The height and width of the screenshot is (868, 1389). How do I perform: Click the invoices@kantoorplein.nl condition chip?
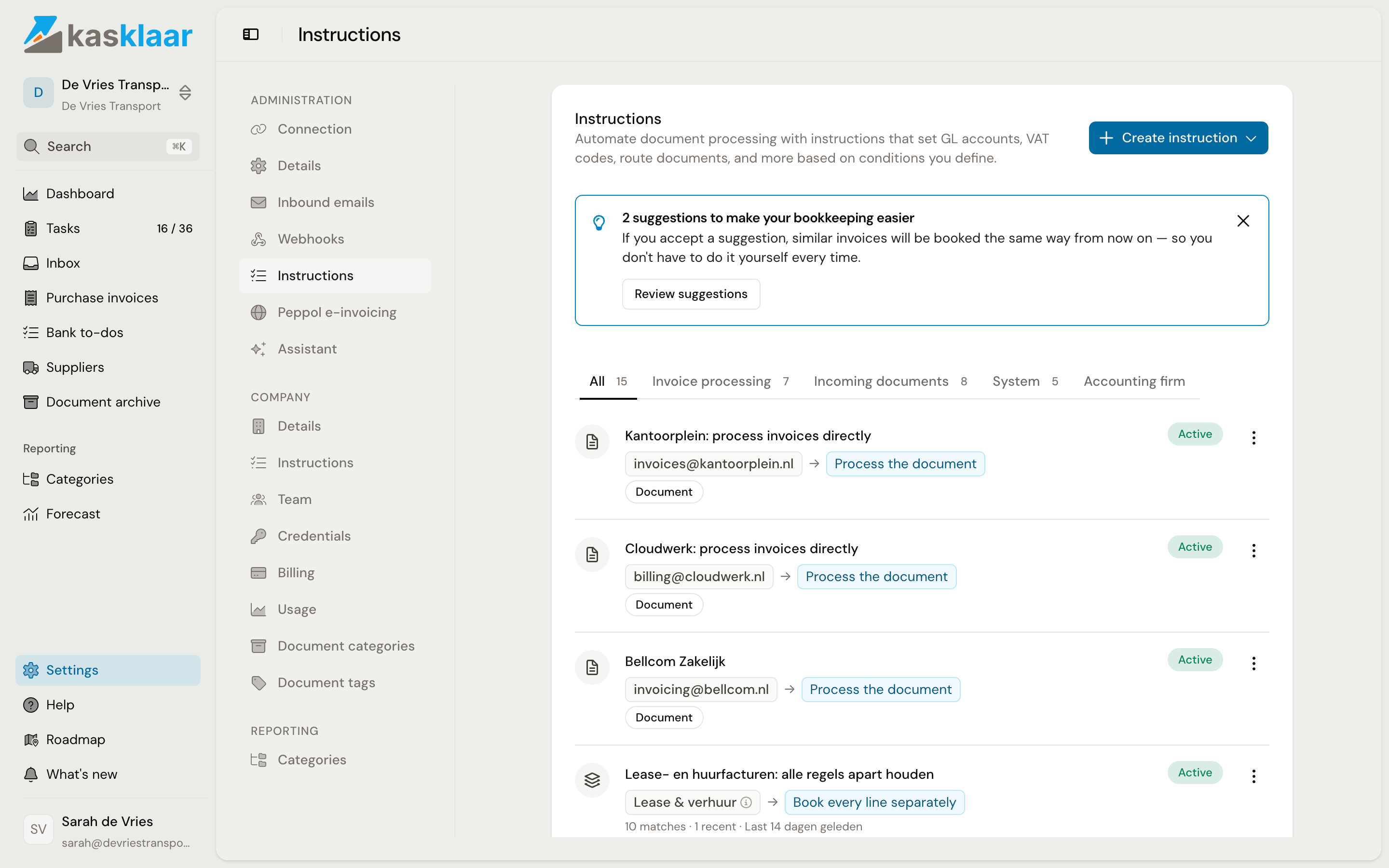(713, 464)
